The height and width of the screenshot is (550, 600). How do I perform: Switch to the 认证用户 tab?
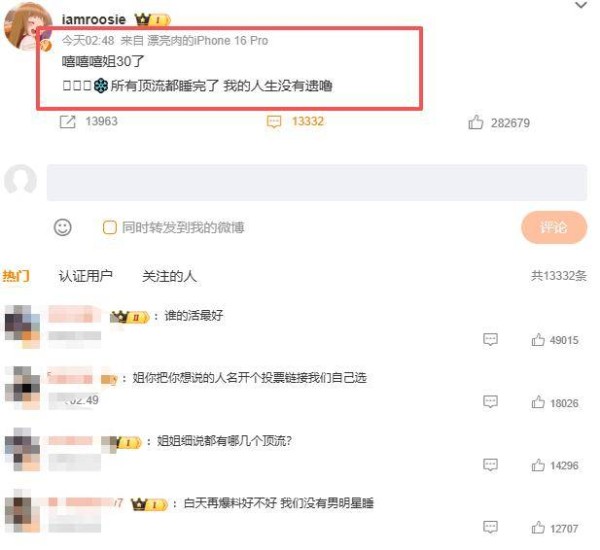click(x=85, y=276)
